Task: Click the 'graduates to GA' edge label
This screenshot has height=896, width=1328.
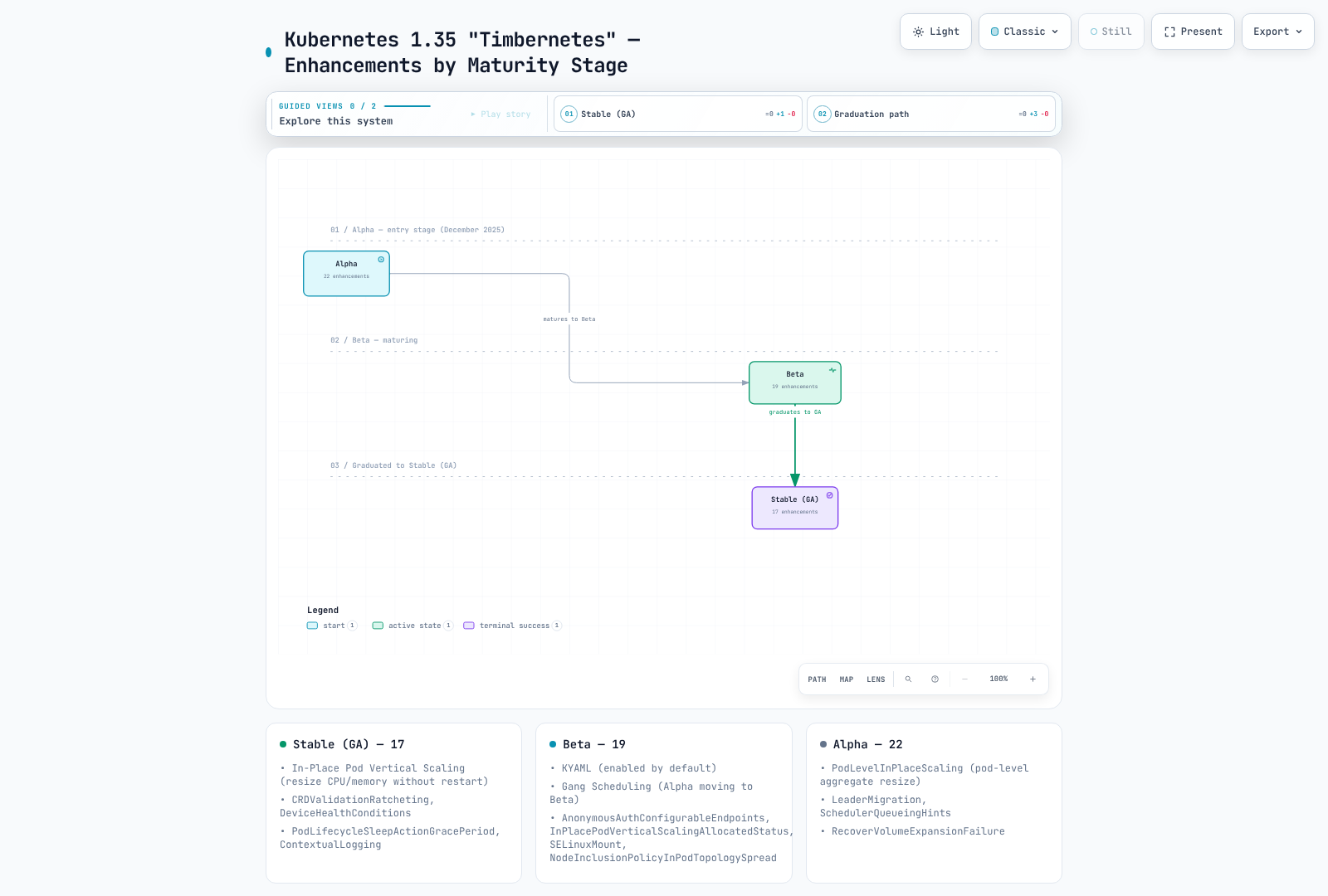Action: point(795,412)
